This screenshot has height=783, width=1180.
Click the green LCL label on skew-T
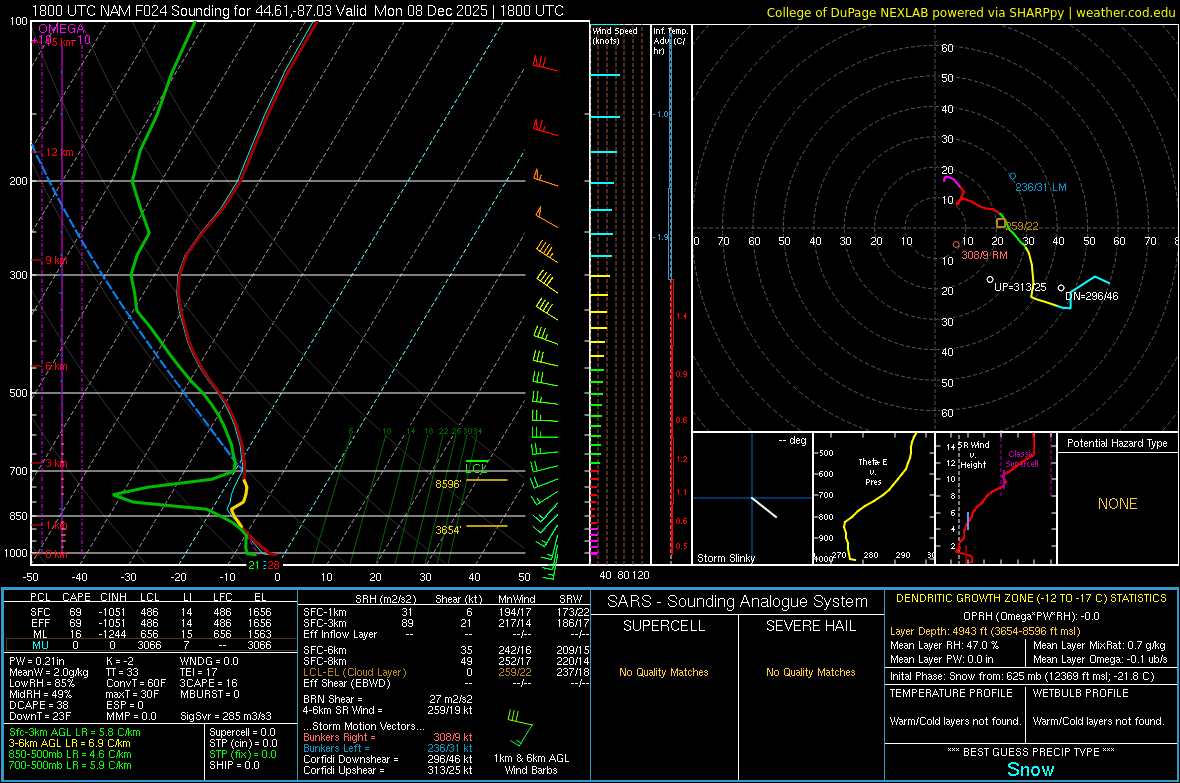pos(476,468)
